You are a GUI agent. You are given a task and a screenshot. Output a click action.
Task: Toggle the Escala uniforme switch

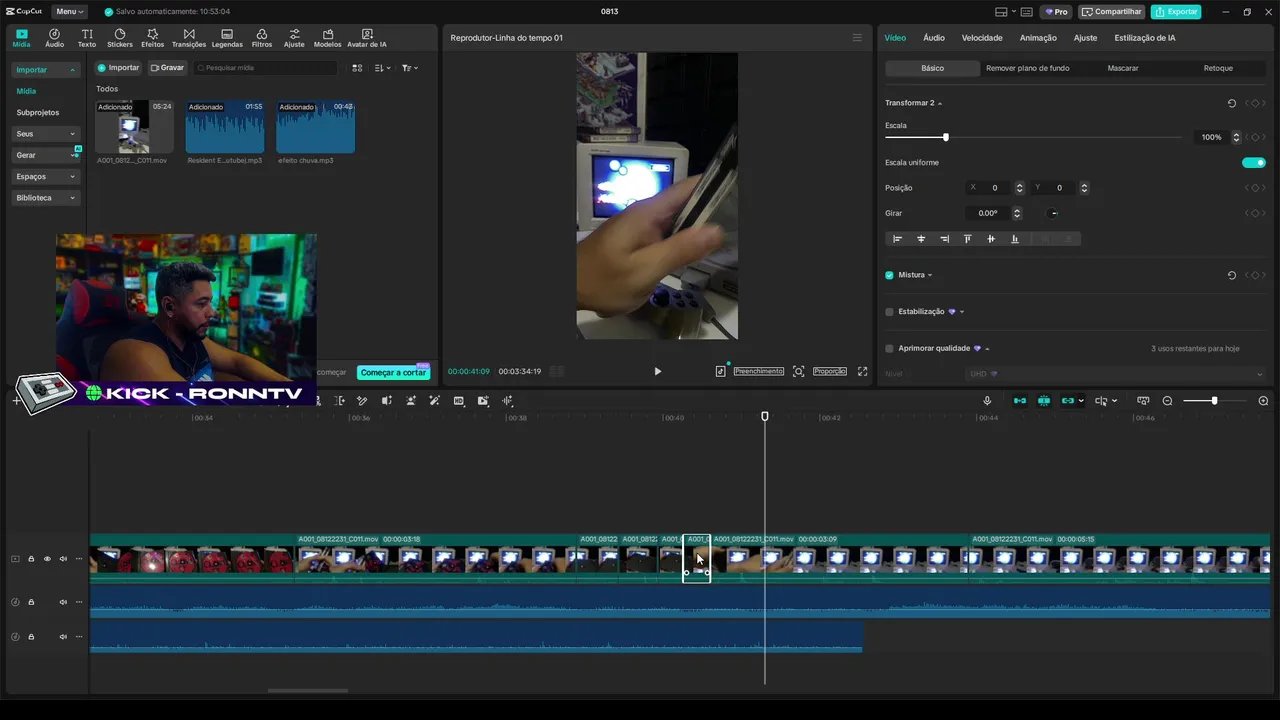tap(1254, 163)
